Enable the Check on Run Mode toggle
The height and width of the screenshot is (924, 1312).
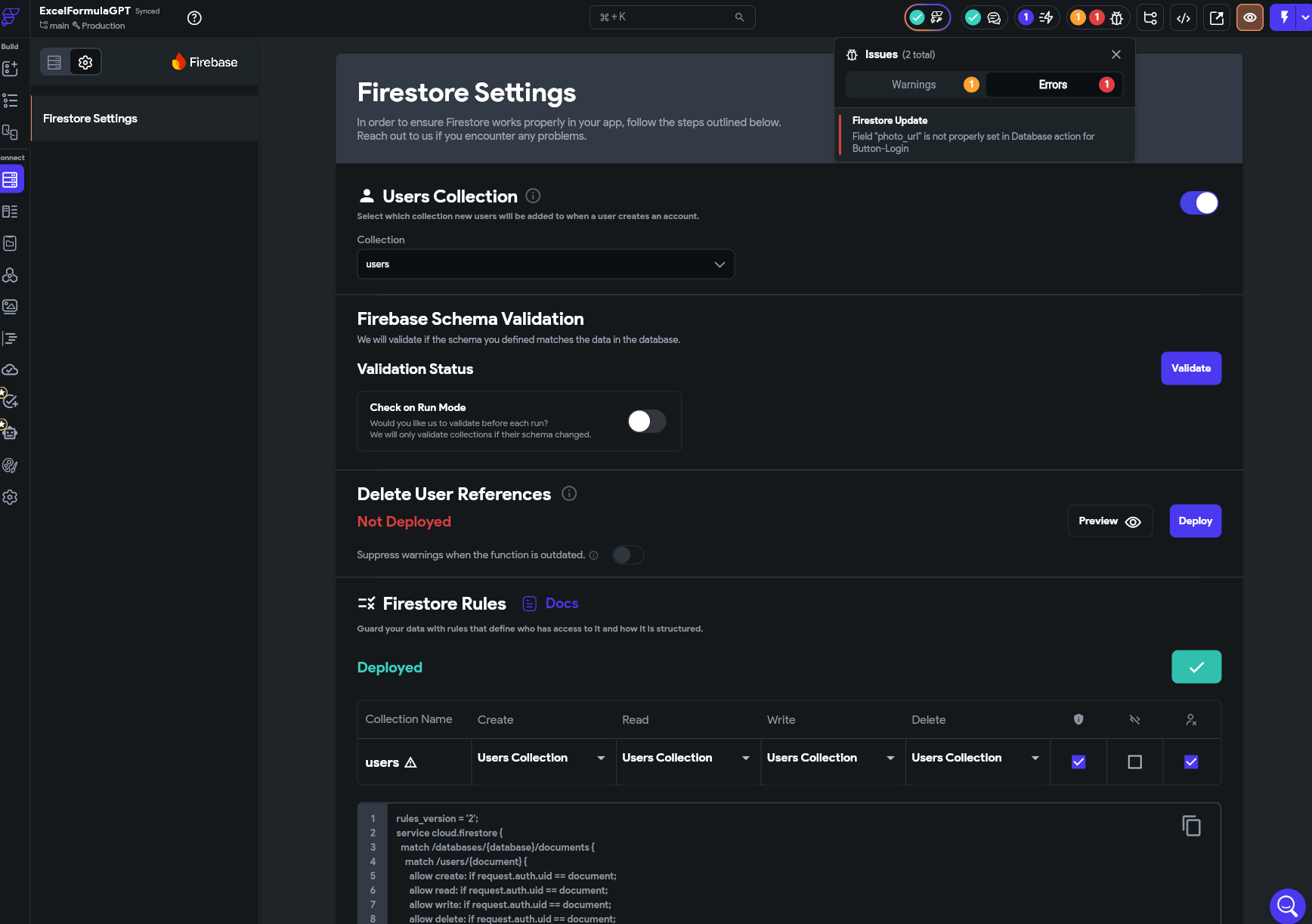pos(647,422)
